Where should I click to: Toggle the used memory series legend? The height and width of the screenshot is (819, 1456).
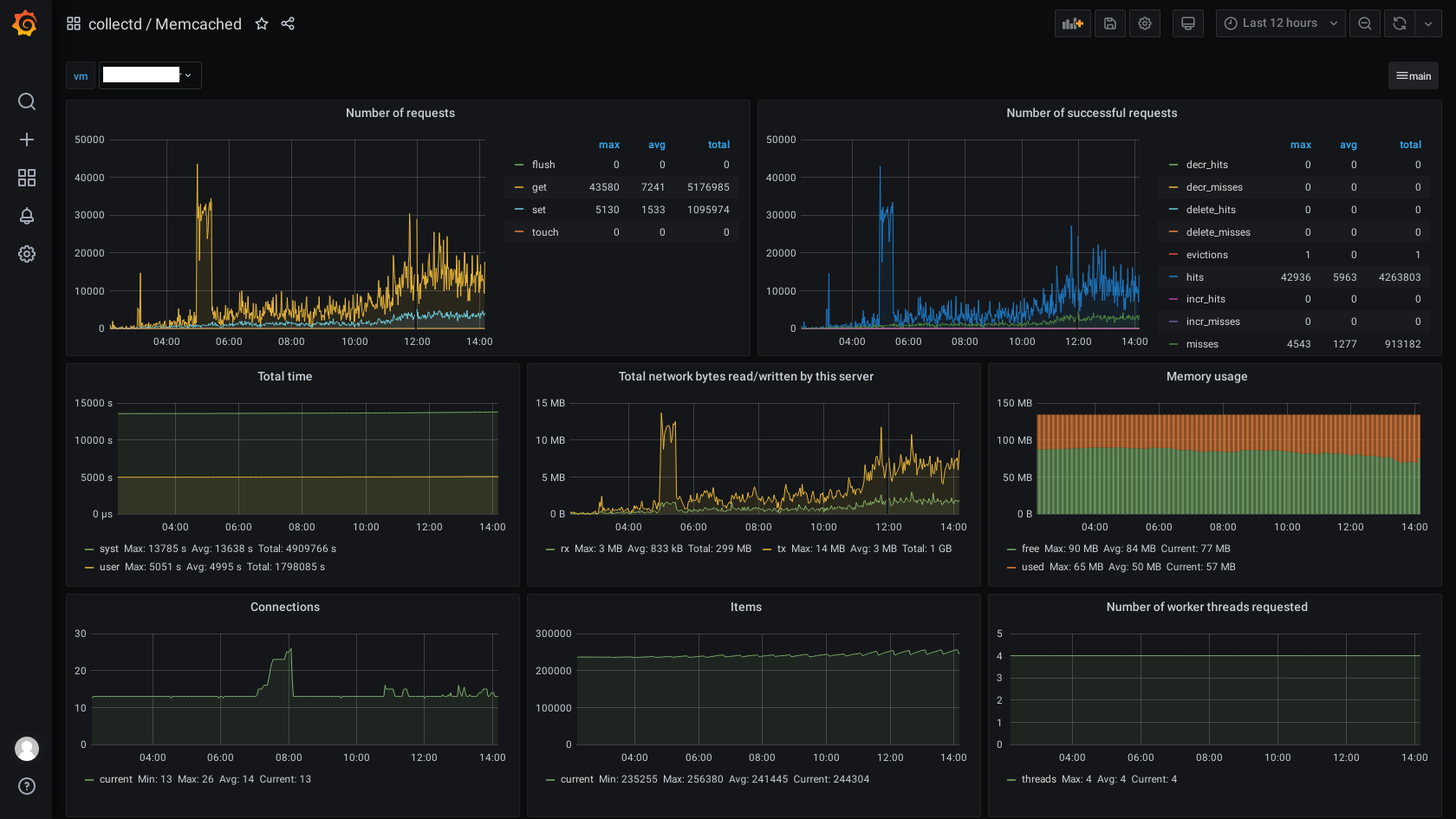click(x=1032, y=567)
